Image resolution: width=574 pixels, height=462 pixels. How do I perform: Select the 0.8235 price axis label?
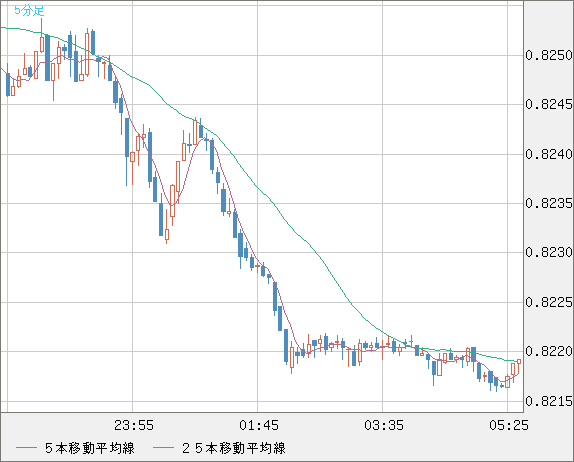coord(549,203)
